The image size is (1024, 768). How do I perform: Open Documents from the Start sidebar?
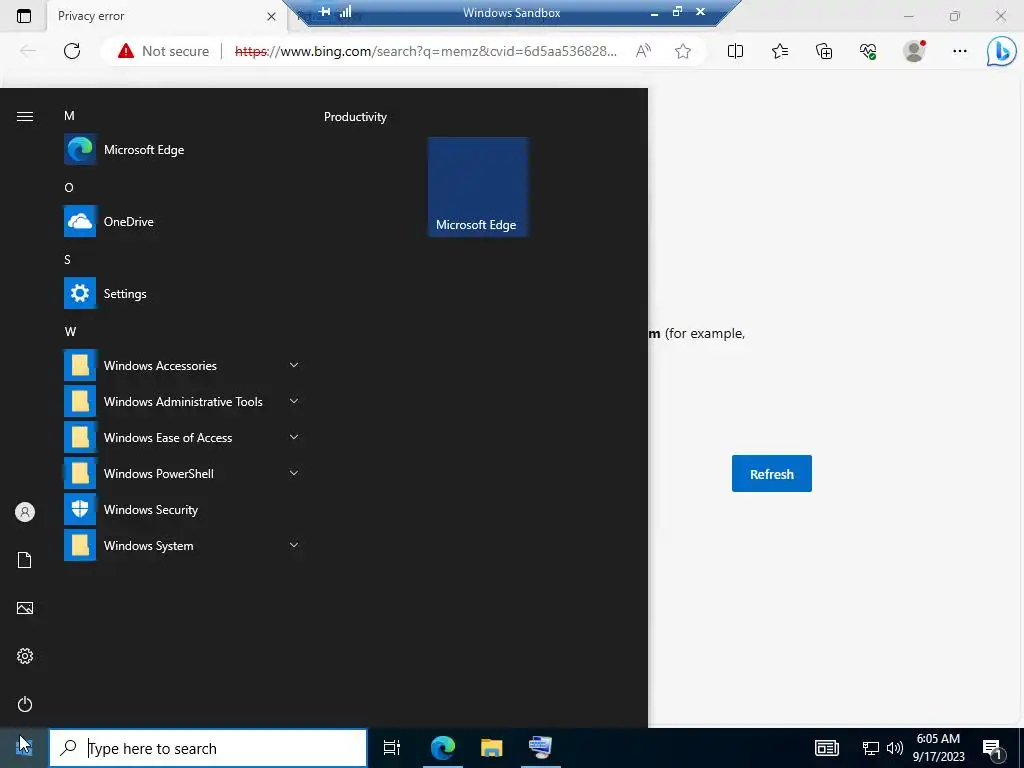click(x=25, y=560)
